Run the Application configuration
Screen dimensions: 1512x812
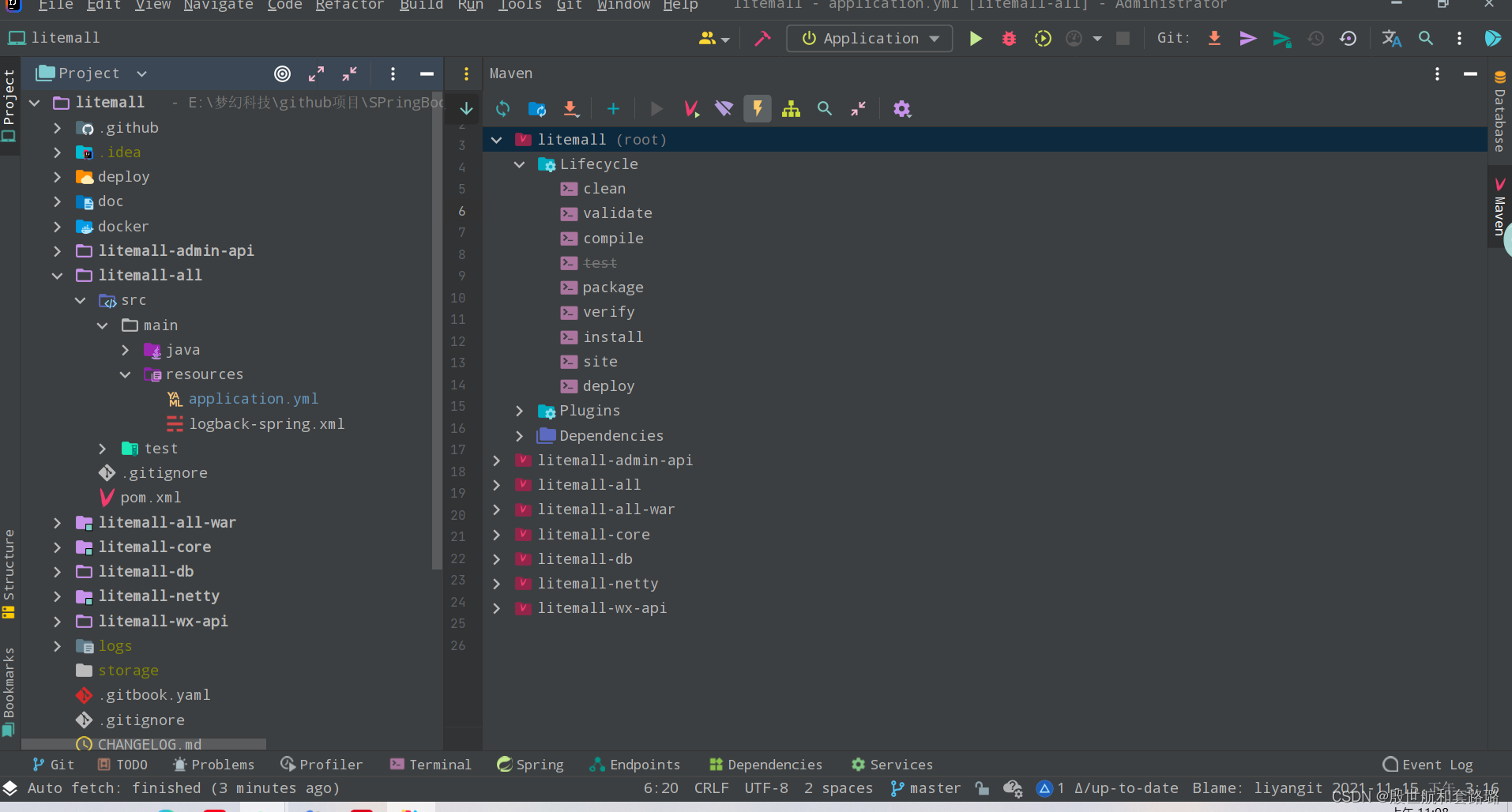click(x=976, y=39)
